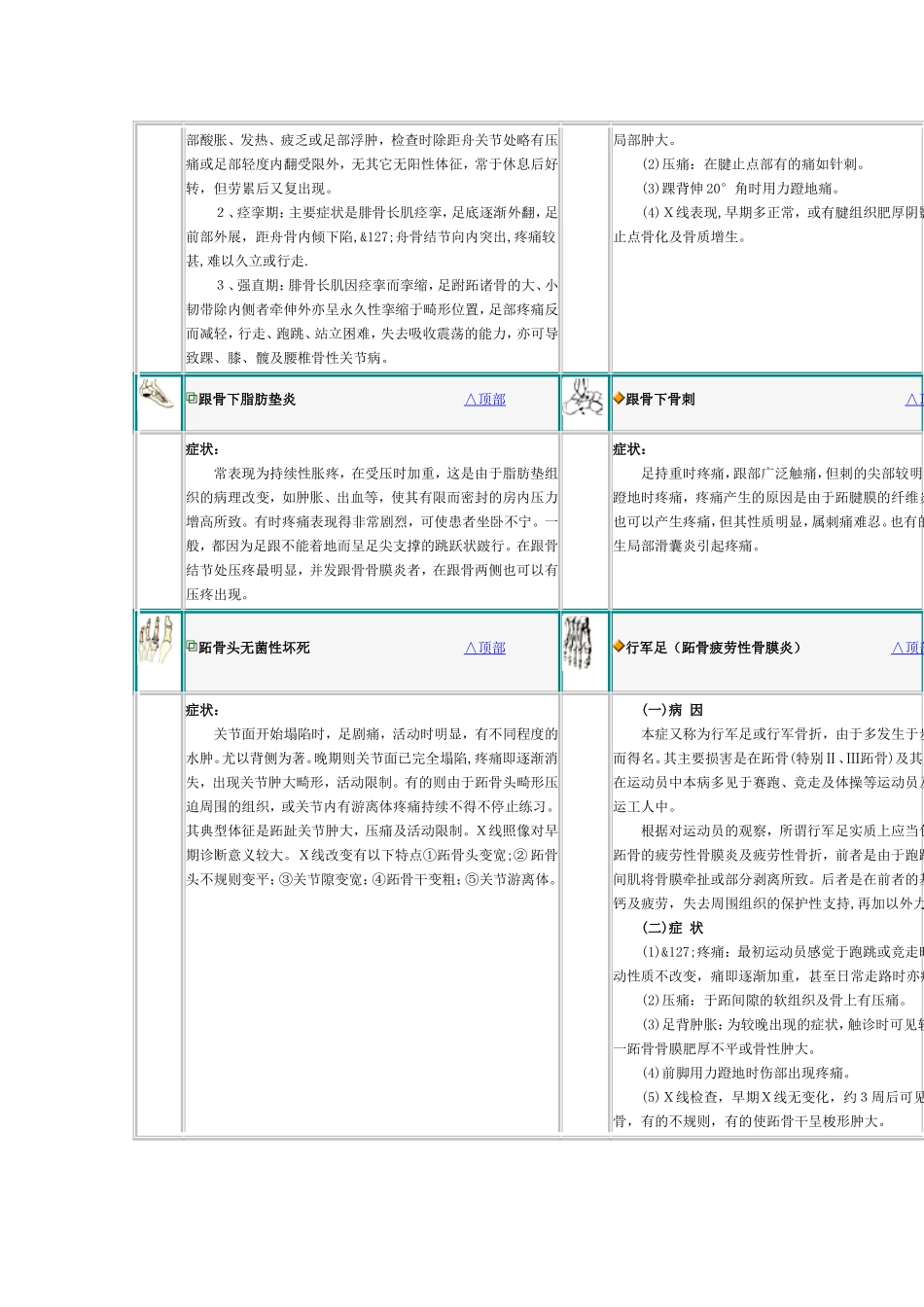Click the subheading (一)病 因

(x=672, y=710)
